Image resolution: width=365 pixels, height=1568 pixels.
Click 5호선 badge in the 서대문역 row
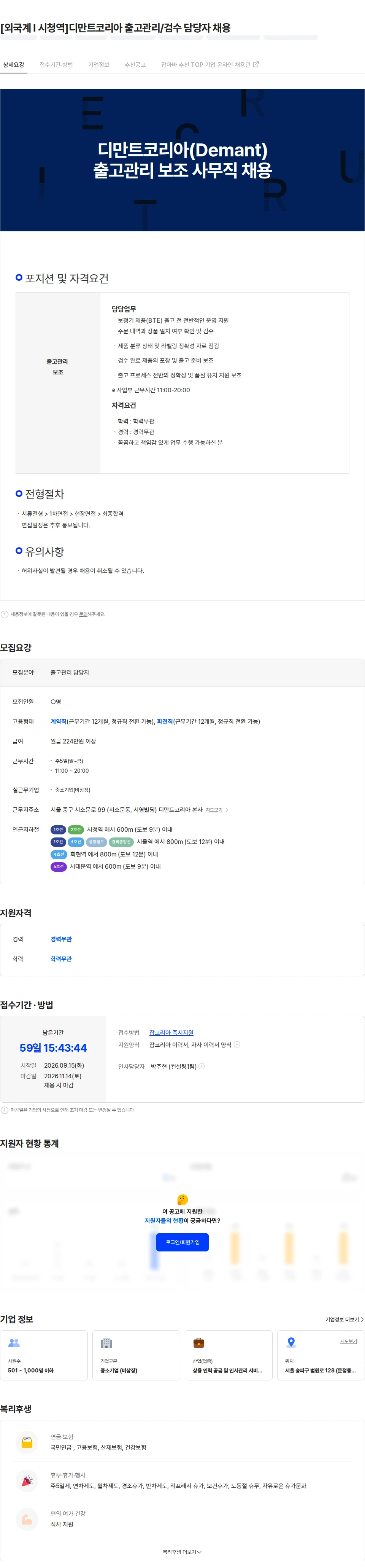59,866
